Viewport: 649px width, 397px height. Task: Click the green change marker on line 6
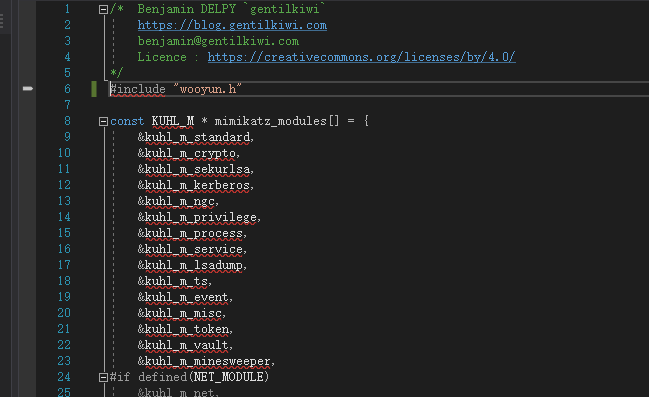(x=94, y=89)
